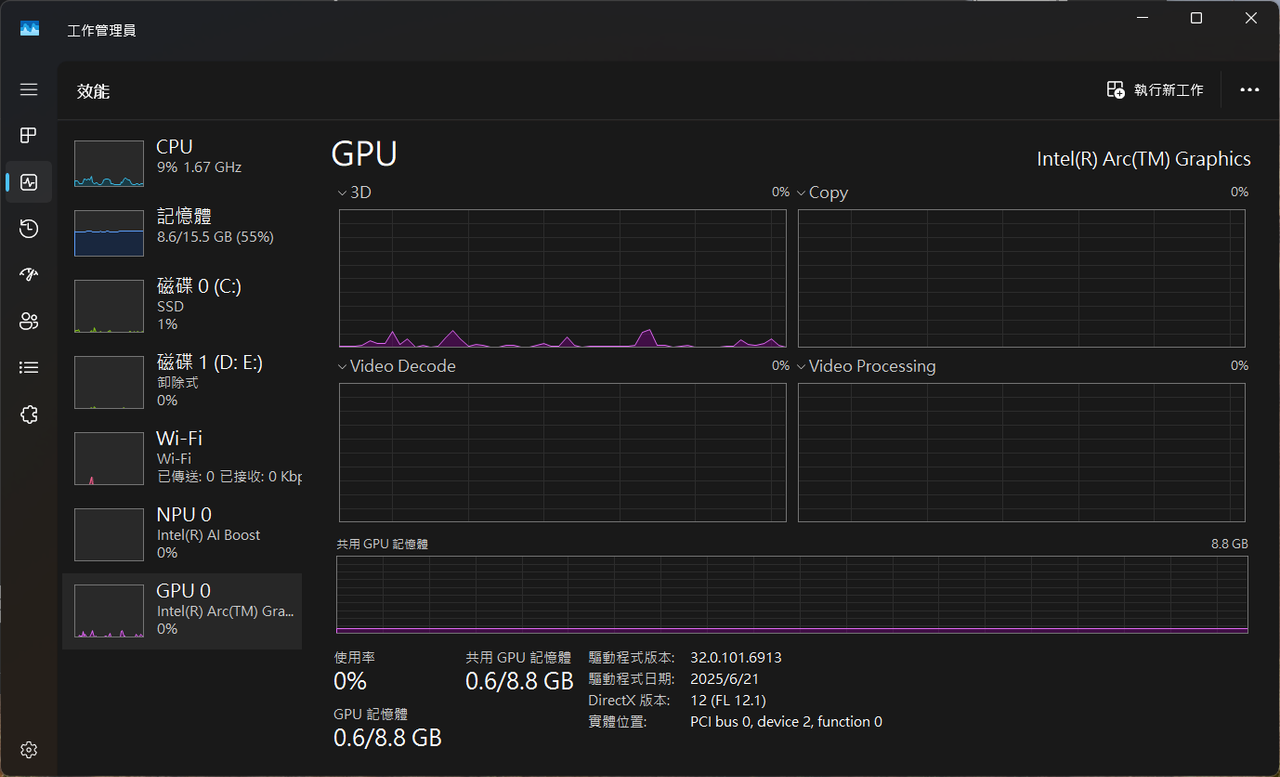The width and height of the screenshot is (1280, 777).
Task: Click the GPU 記憶體 0.6/8.8 GB value at the bottom
Action: click(388, 738)
